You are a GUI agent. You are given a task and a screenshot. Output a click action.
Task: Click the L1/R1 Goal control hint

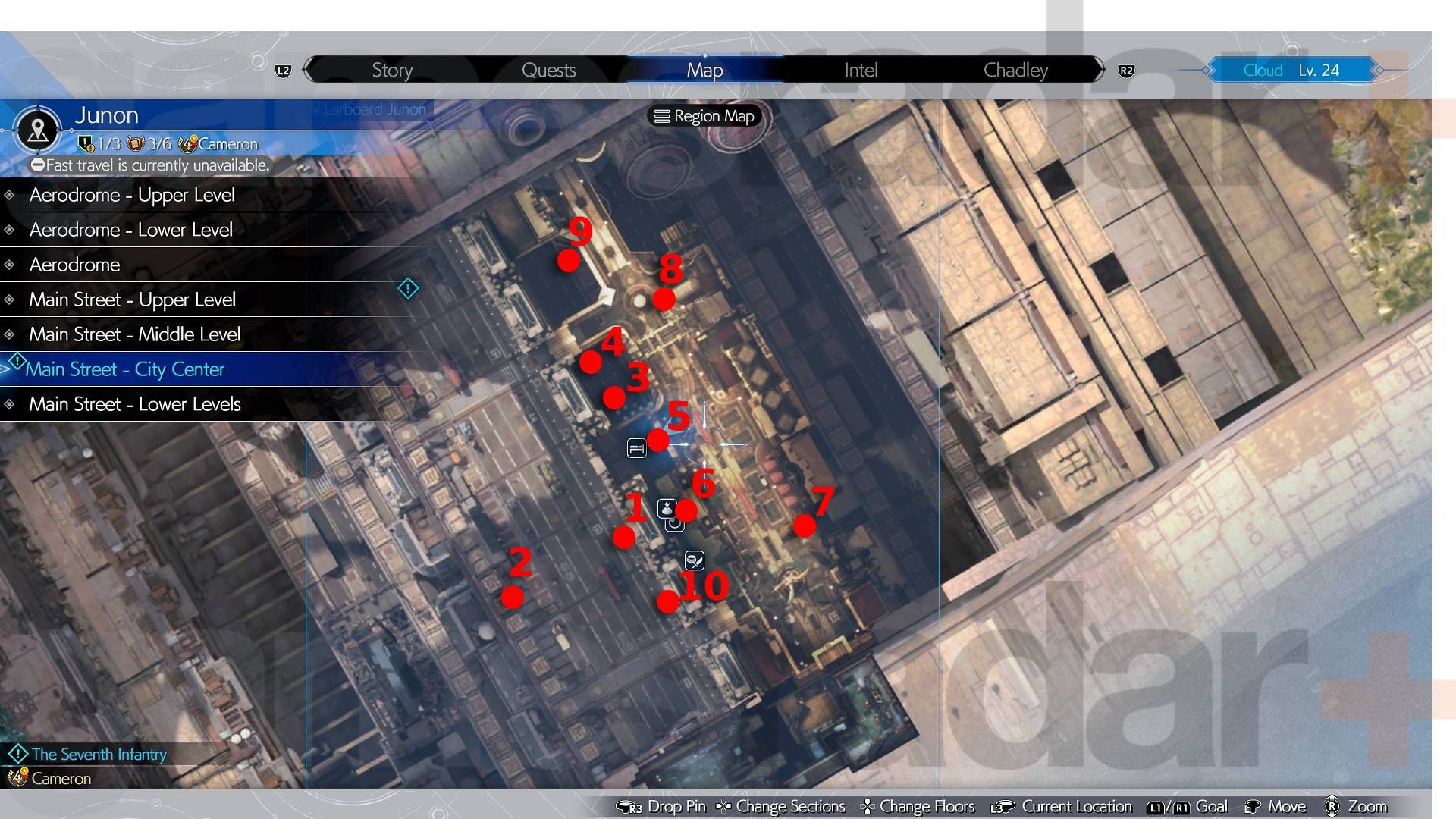point(1187,807)
